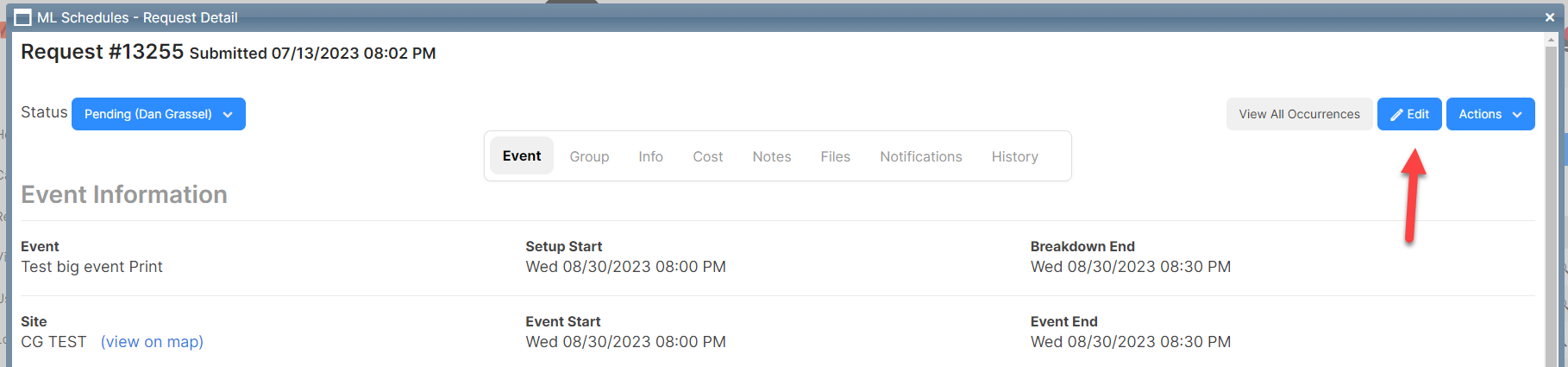Image resolution: width=1568 pixels, height=367 pixels.
Task: Click the Actions button chevron arrow
Action: click(x=1517, y=114)
